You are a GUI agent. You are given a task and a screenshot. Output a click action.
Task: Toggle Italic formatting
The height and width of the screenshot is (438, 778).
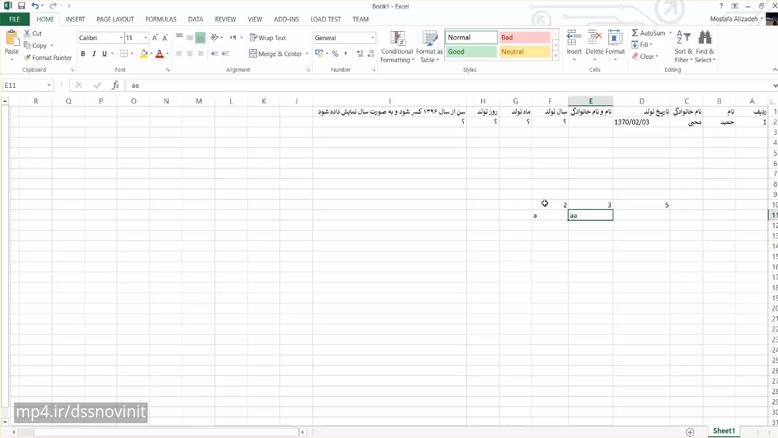pos(94,54)
